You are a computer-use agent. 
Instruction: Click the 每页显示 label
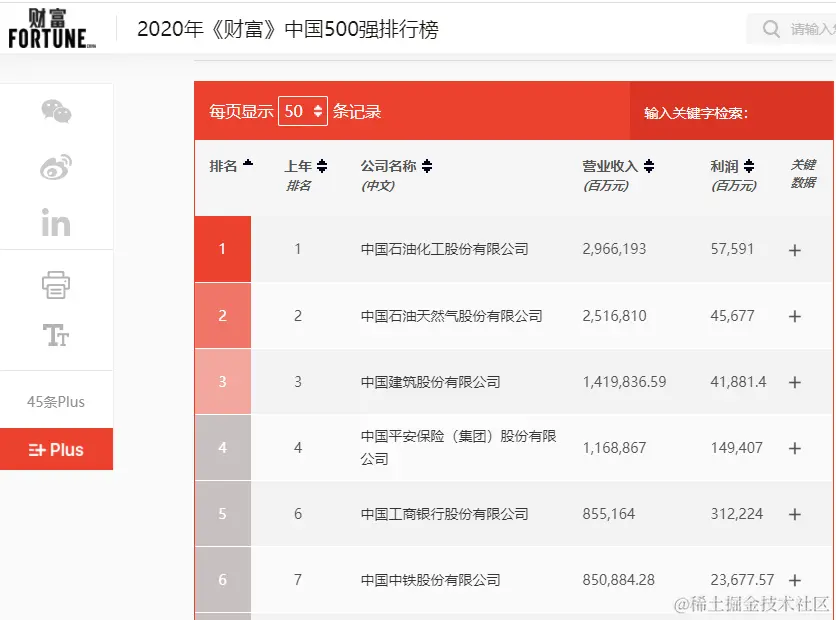pos(241,111)
